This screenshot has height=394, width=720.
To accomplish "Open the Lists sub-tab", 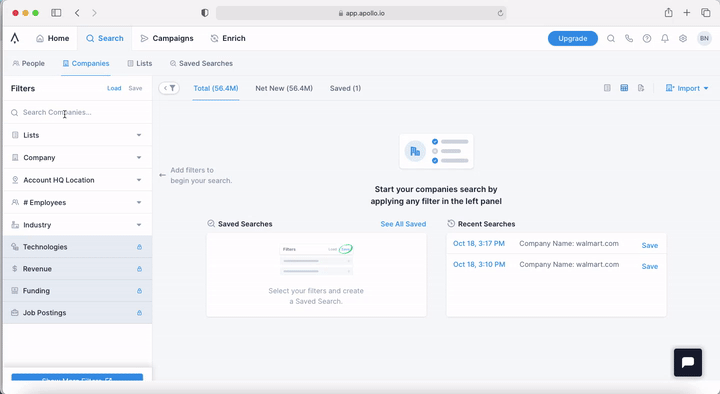I will point(140,63).
